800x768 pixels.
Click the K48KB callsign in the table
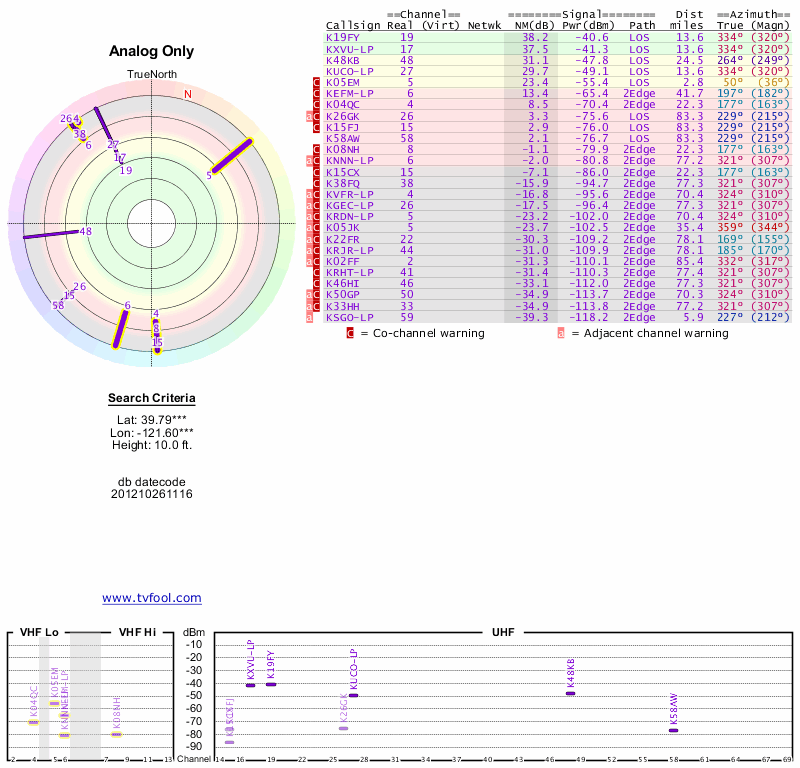[343, 60]
